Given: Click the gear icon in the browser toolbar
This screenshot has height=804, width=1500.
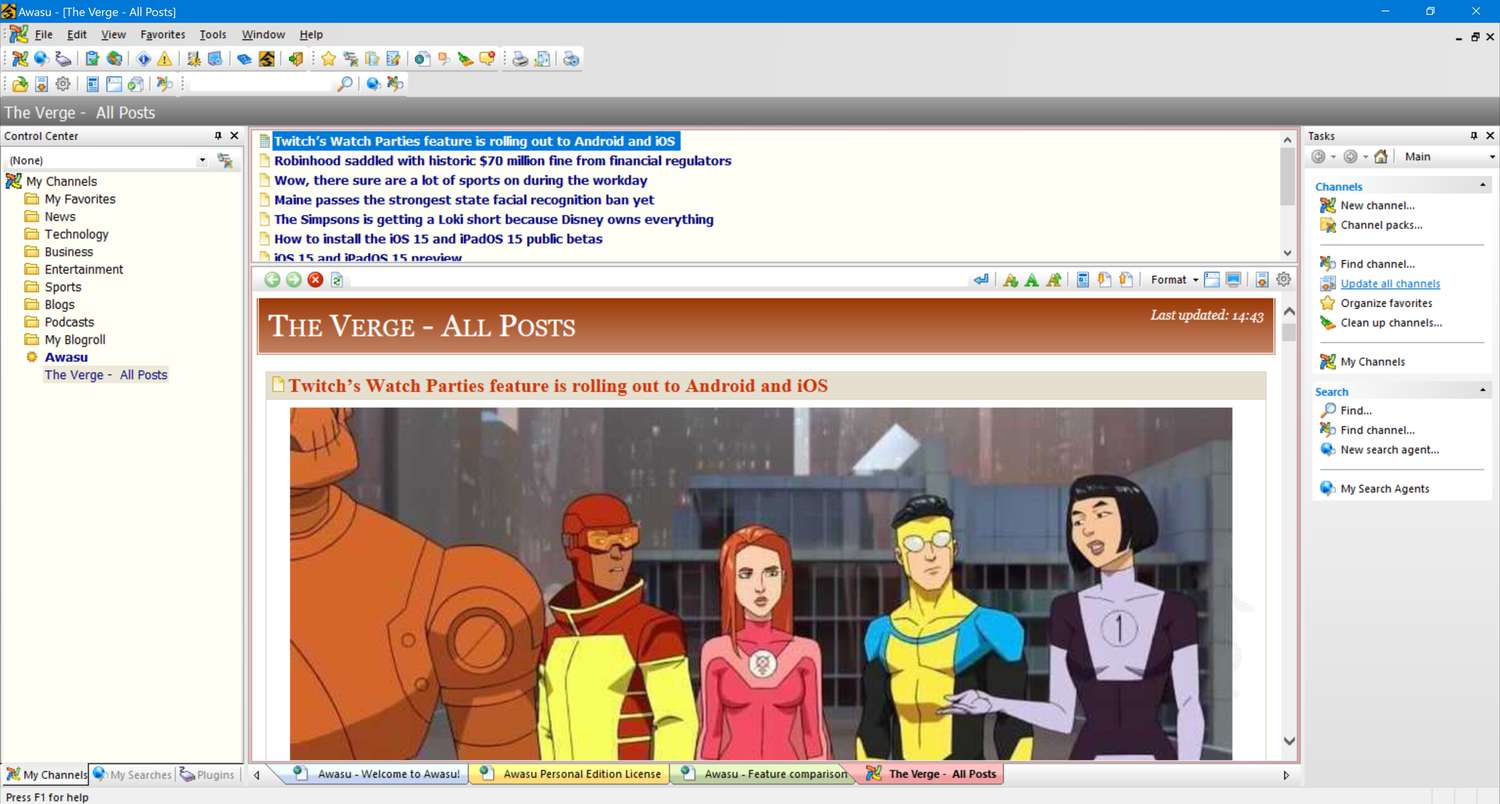Looking at the screenshot, I should click(x=1284, y=280).
